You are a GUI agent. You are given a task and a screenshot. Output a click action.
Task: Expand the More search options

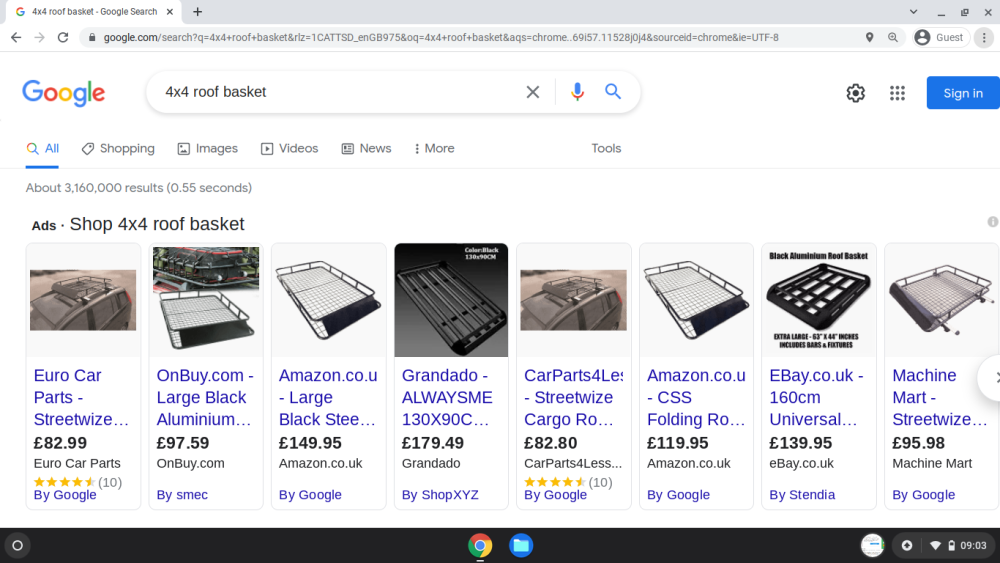(x=434, y=149)
